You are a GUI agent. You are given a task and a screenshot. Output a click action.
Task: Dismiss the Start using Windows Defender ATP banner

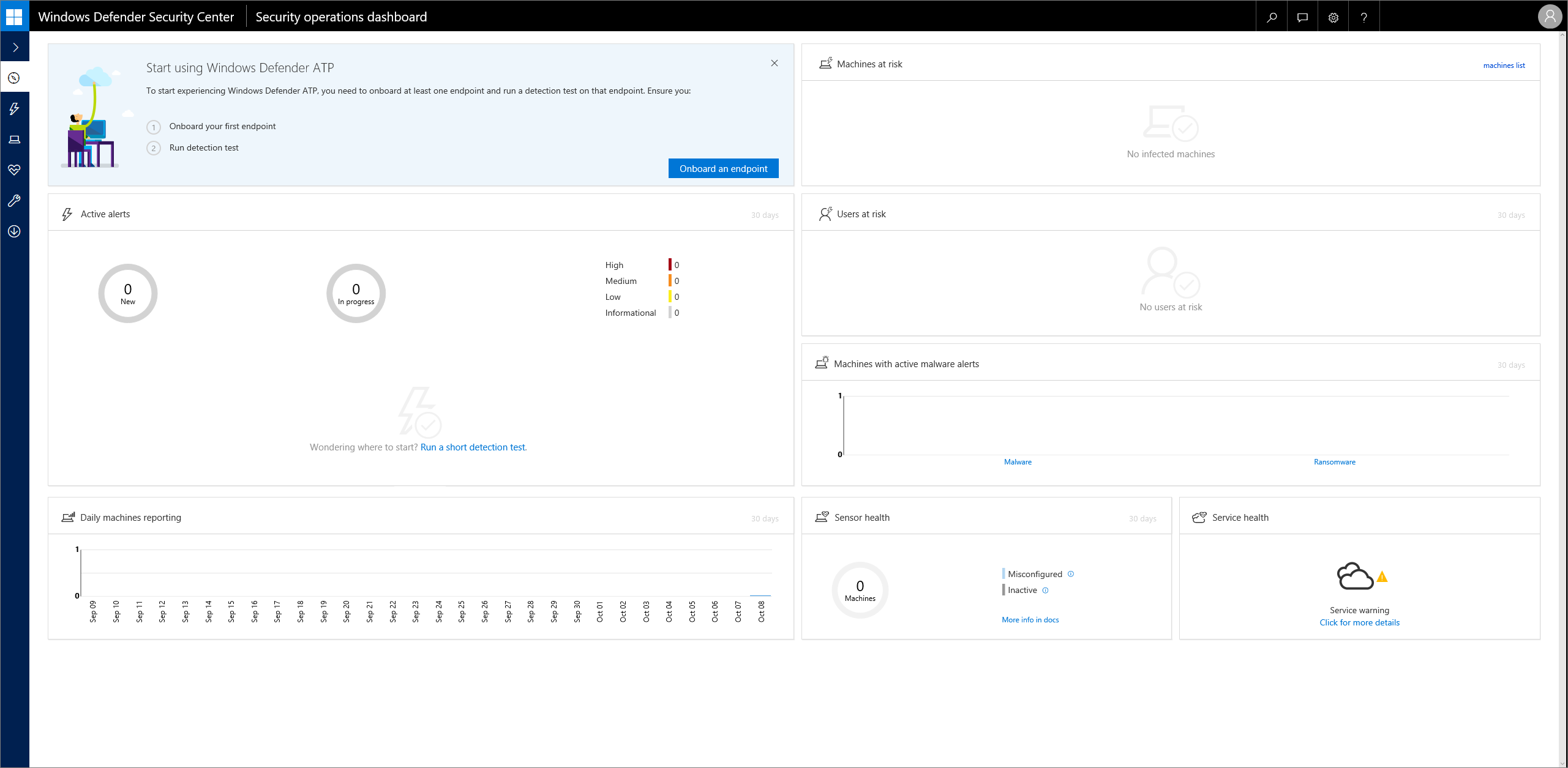click(775, 63)
